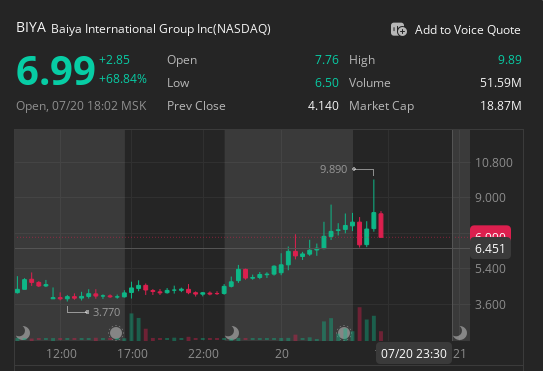543x371 pixels.
Task: Click the tall green candle under 9.890
Action: [374, 221]
